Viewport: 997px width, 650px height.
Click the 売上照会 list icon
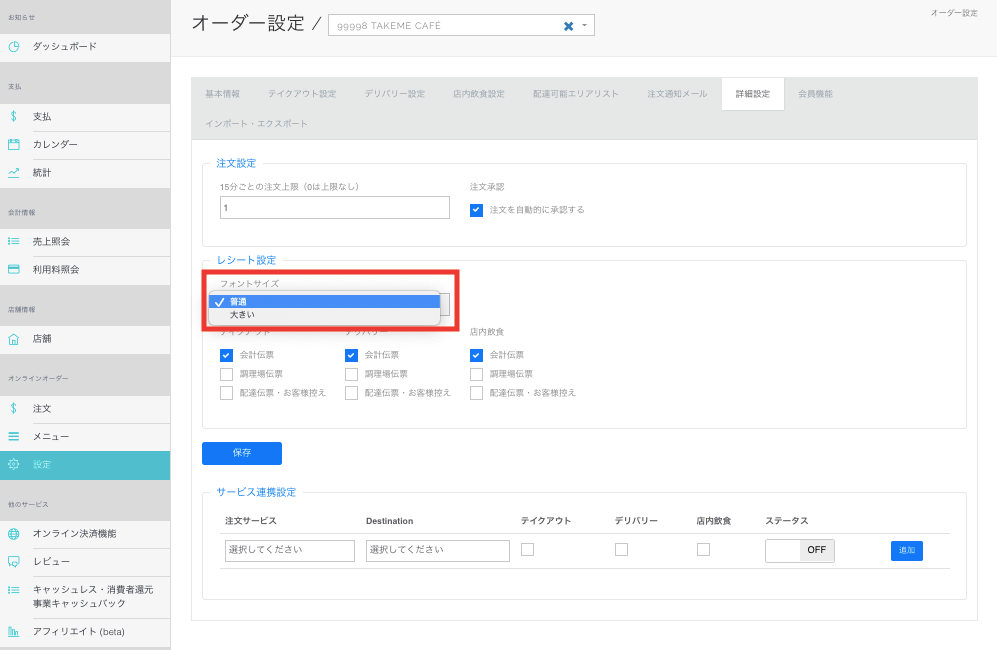13,241
